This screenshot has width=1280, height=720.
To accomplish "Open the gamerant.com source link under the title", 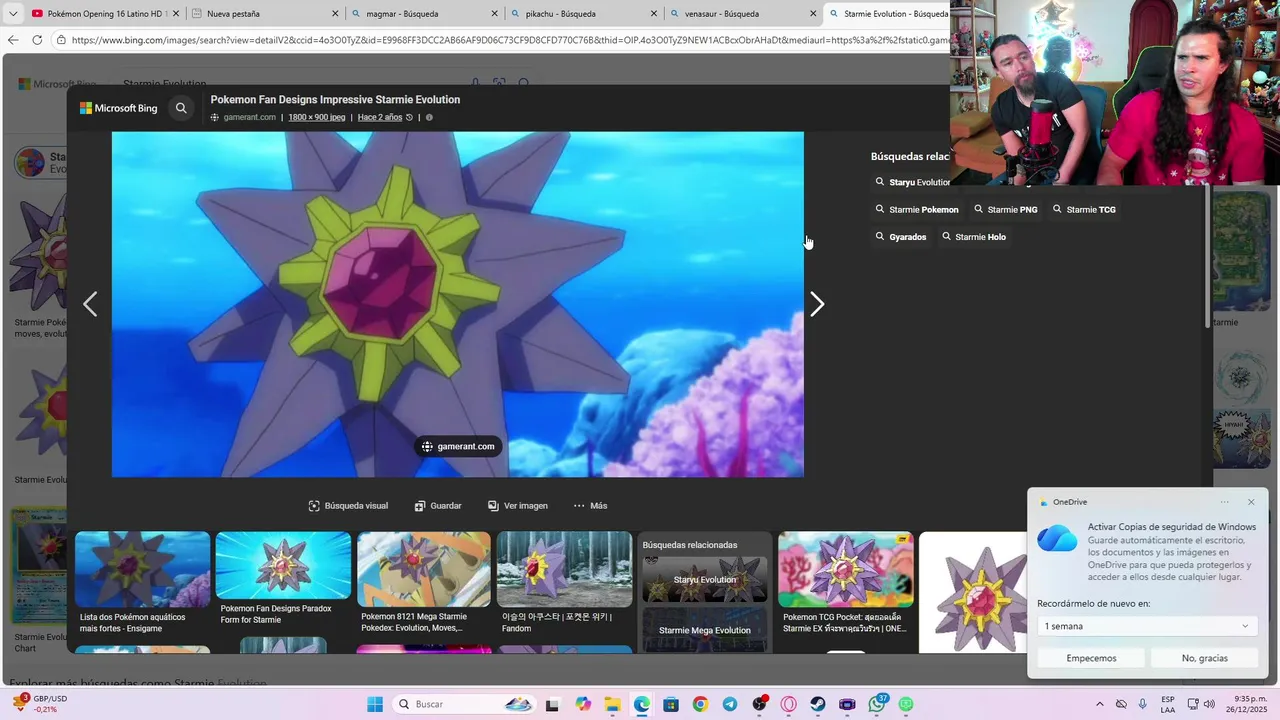I will pyautogui.click(x=249, y=117).
